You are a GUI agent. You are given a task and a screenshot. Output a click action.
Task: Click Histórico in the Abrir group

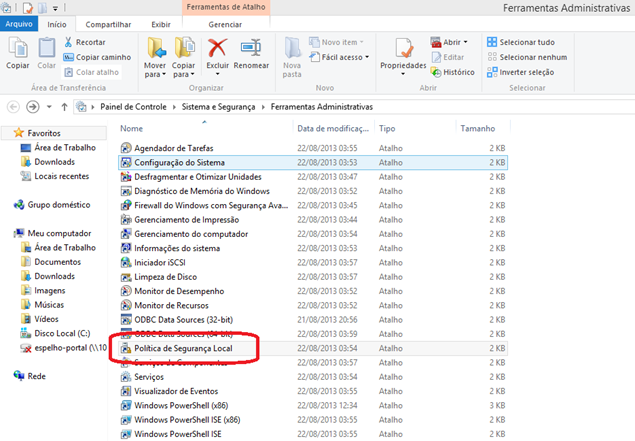pos(453,72)
